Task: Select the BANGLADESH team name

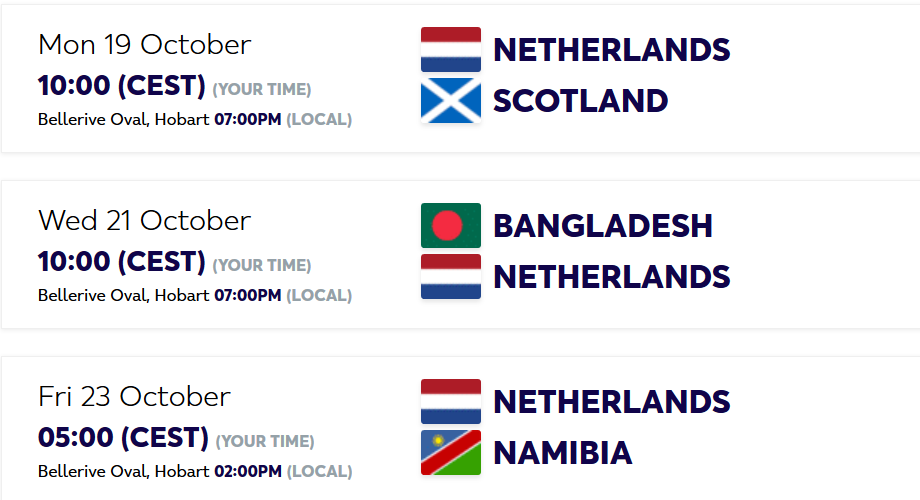Action: (x=603, y=226)
